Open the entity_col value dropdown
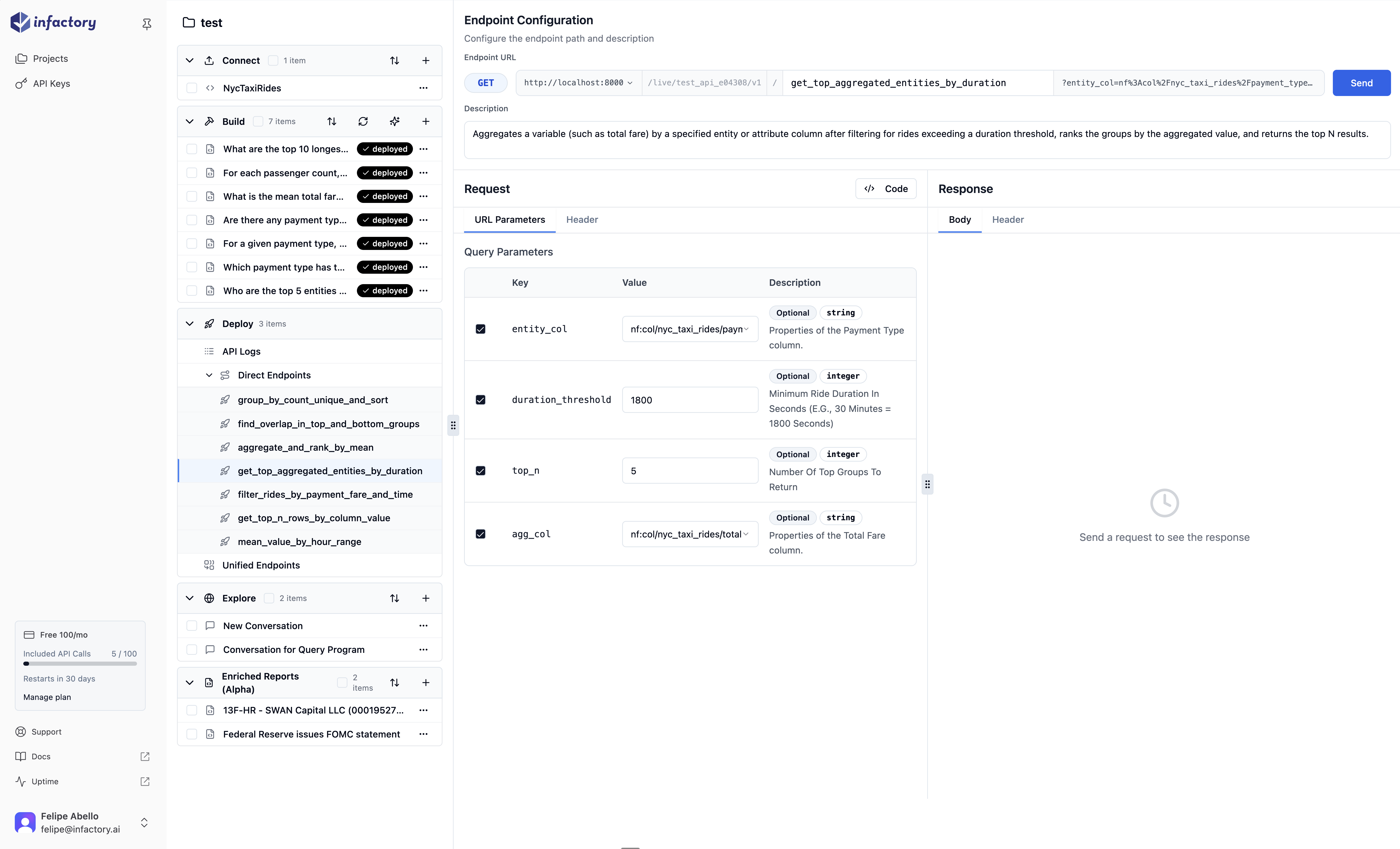 690,329
